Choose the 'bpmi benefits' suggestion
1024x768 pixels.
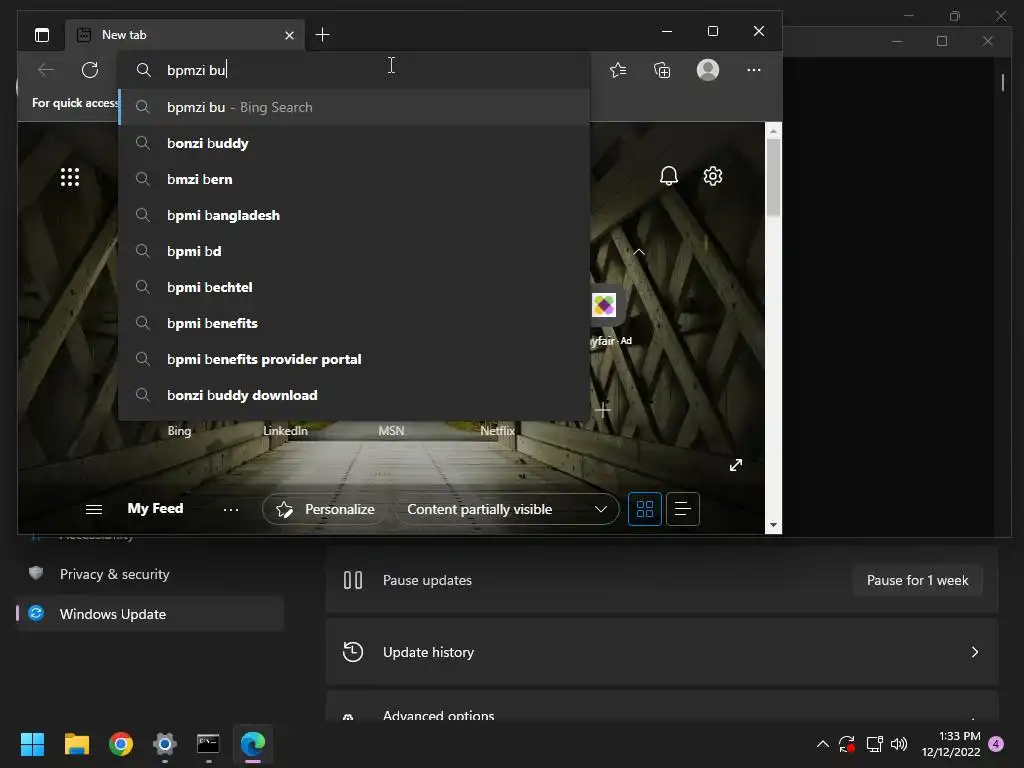[x=355, y=323]
